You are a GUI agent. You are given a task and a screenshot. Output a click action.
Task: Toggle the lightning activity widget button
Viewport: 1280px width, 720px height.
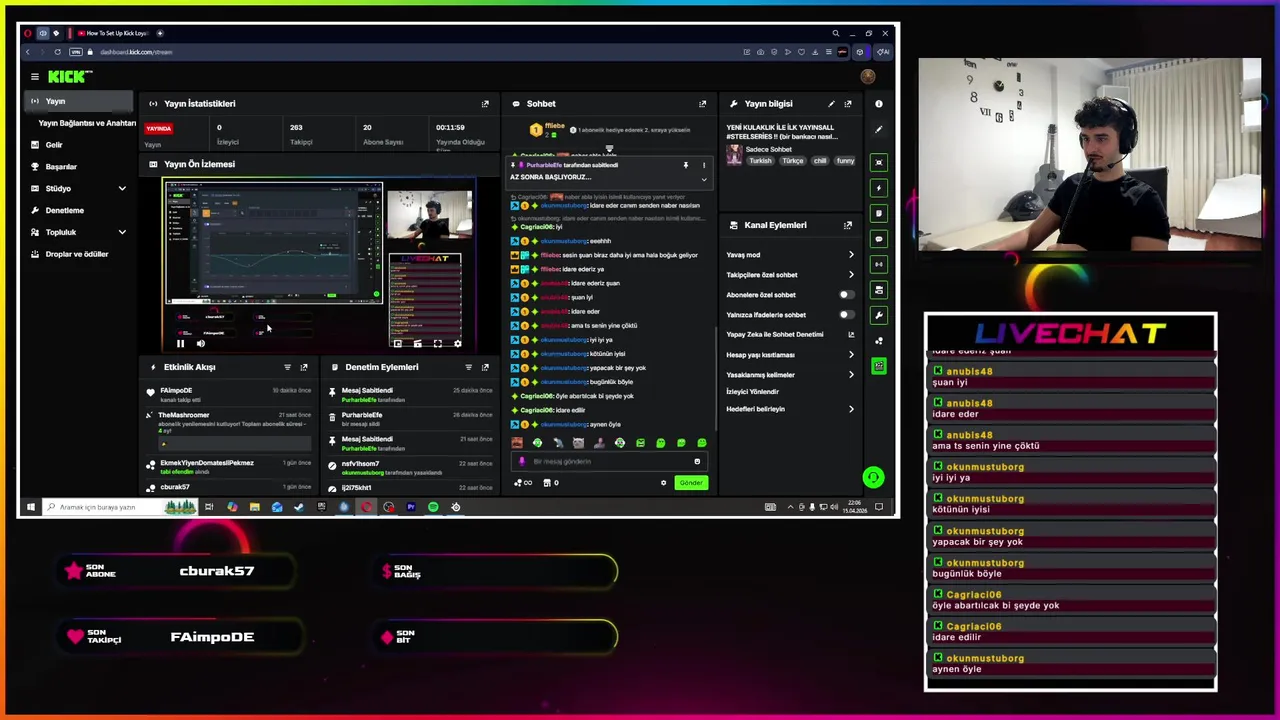click(x=879, y=188)
